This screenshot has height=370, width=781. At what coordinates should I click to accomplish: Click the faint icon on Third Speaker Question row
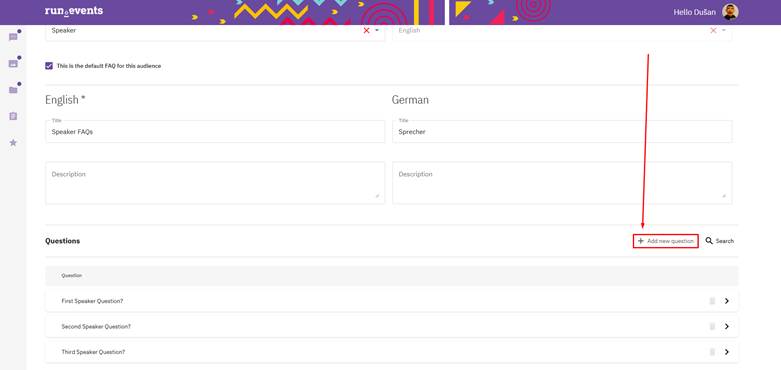(712, 352)
